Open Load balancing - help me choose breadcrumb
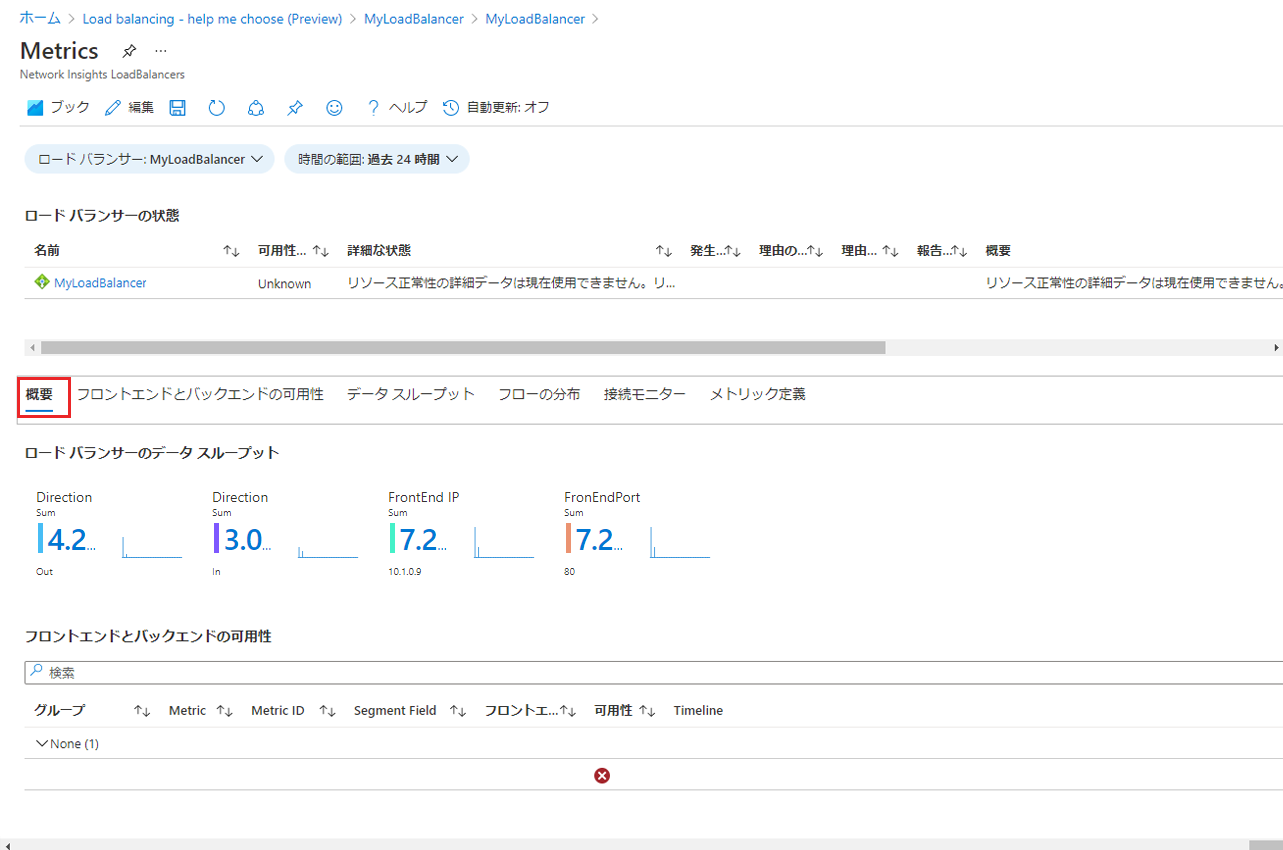Screen dimensions: 1283x850 pyautogui.click(x=212, y=19)
